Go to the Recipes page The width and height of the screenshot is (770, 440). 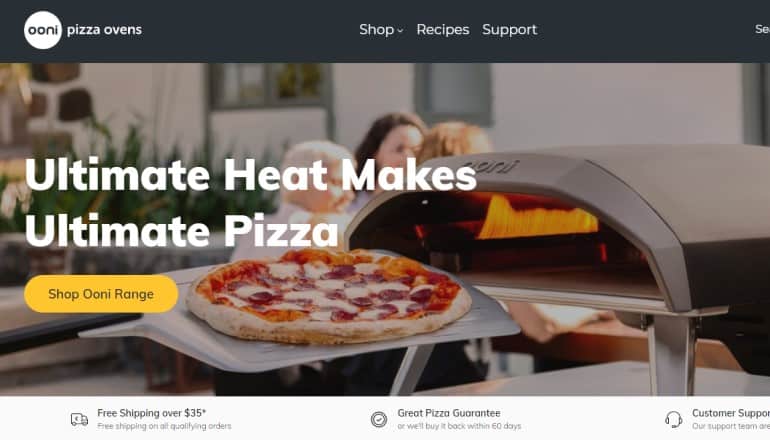[x=442, y=29]
